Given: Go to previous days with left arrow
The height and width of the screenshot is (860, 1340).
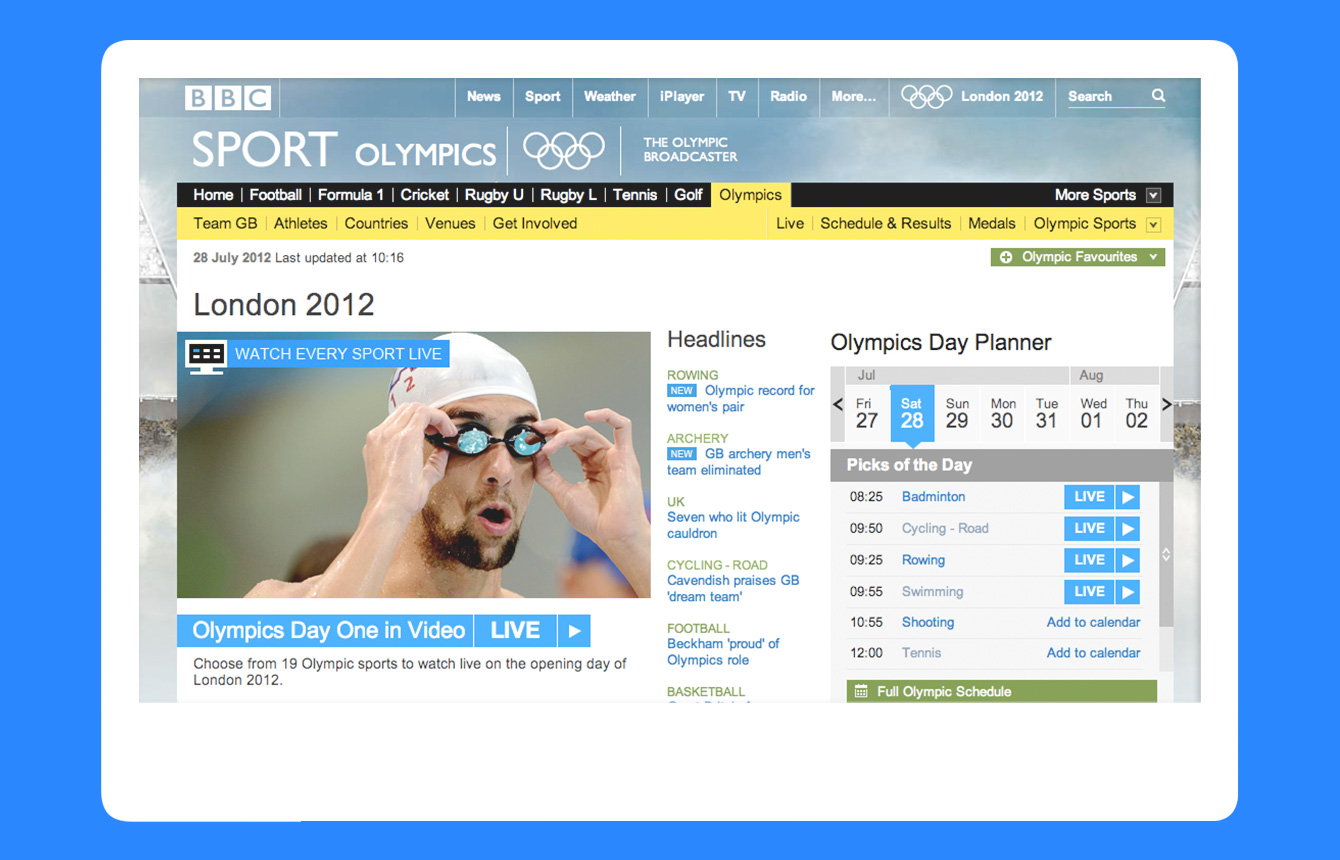Looking at the screenshot, I should pyautogui.click(x=838, y=405).
